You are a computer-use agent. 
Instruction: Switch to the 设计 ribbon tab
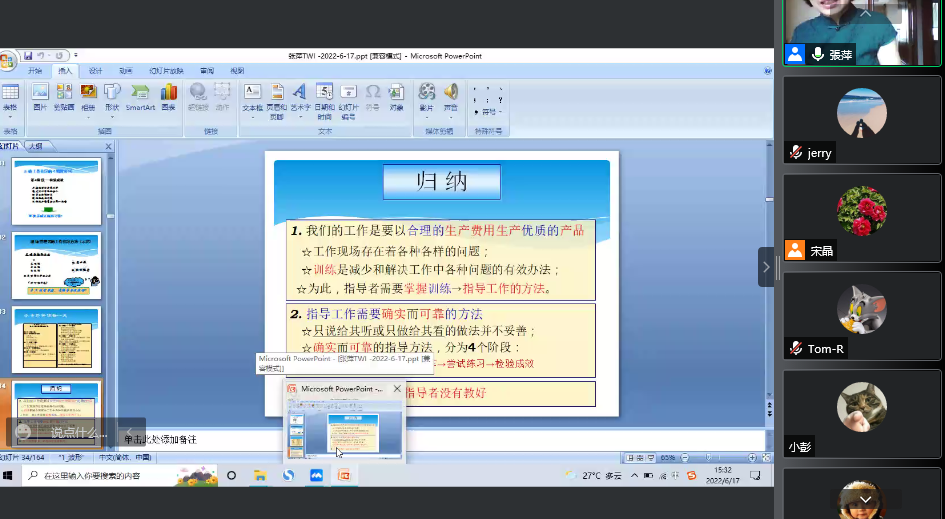95,71
